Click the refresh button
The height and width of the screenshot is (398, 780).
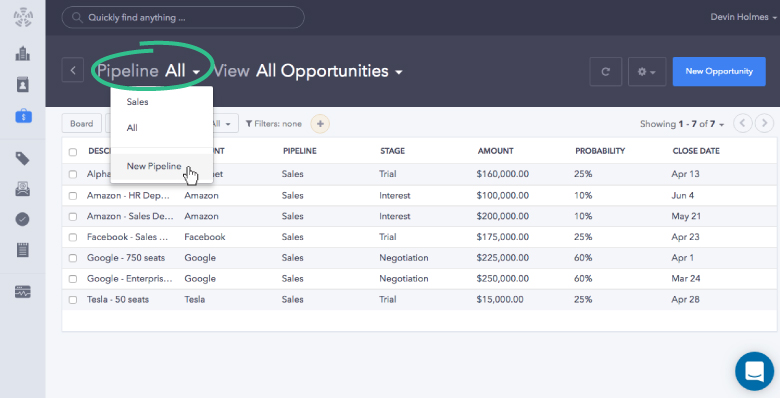(605, 72)
